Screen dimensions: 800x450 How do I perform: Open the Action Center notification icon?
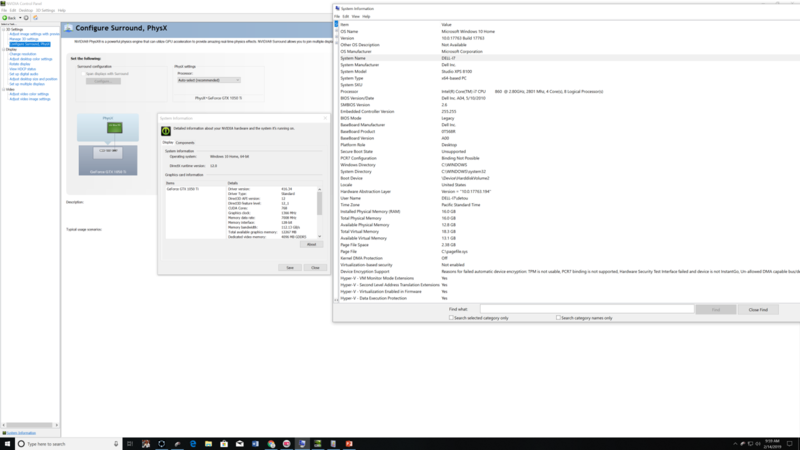790,444
